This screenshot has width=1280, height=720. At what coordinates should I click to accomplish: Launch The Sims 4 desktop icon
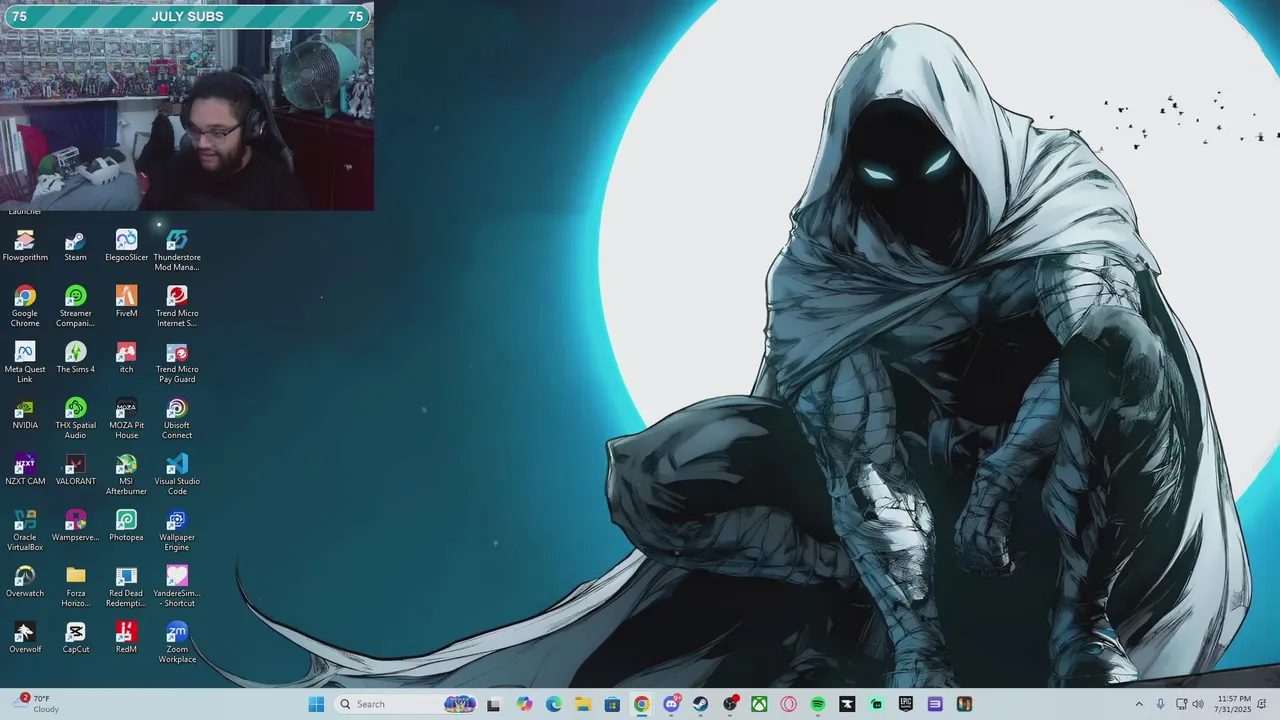point(76,357)
